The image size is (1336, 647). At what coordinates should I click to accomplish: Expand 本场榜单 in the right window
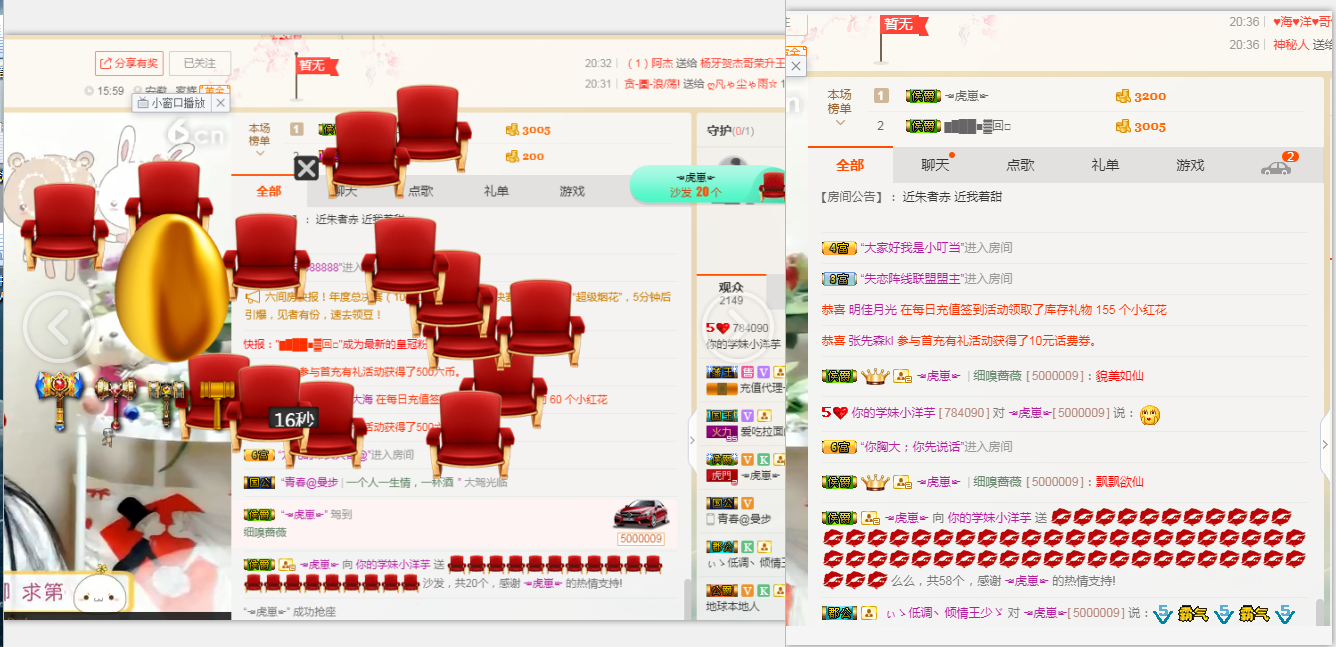[840, 108]
